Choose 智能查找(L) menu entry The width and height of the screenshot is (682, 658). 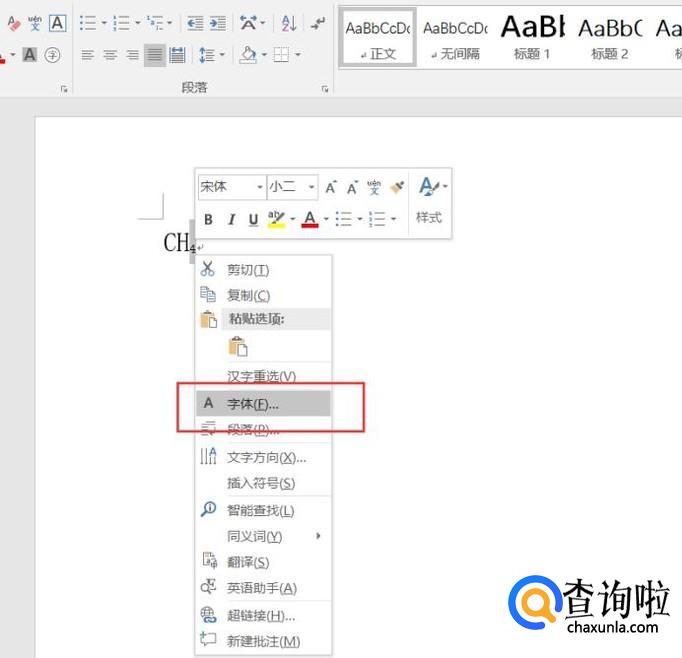coord(264,510)
